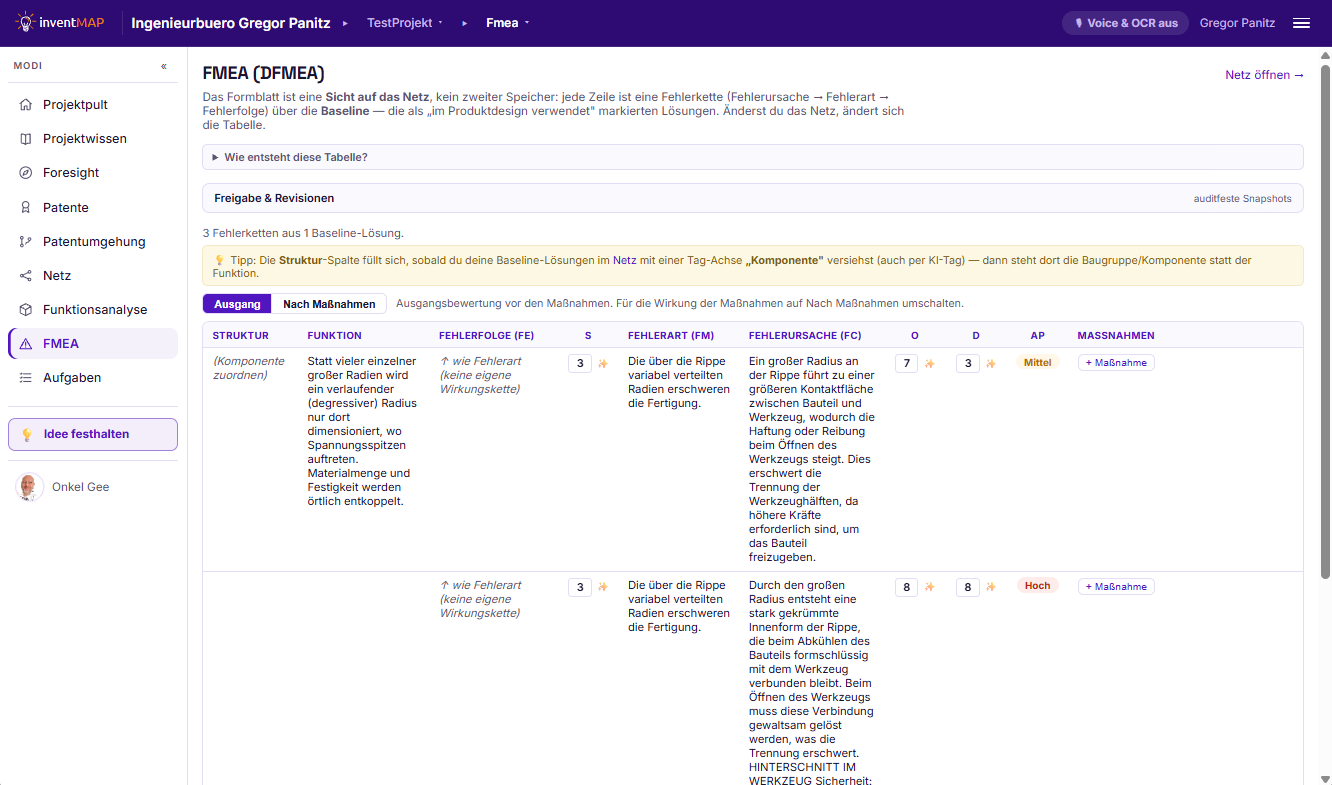Open the TestProjekt breadcrumb dropdown
Image resolution: width=1332 pixels, height=785 pixels.
coord(405,23)
